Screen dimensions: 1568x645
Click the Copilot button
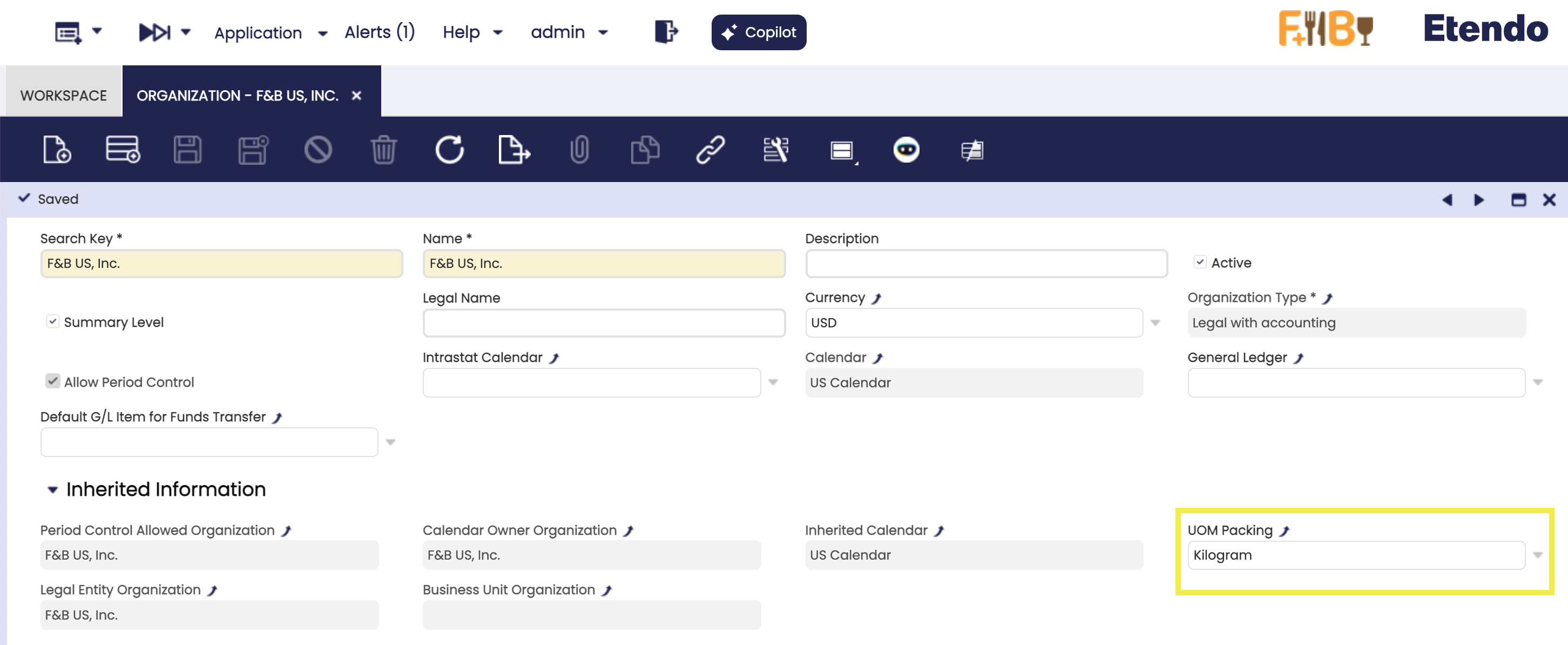click(758, 32)
